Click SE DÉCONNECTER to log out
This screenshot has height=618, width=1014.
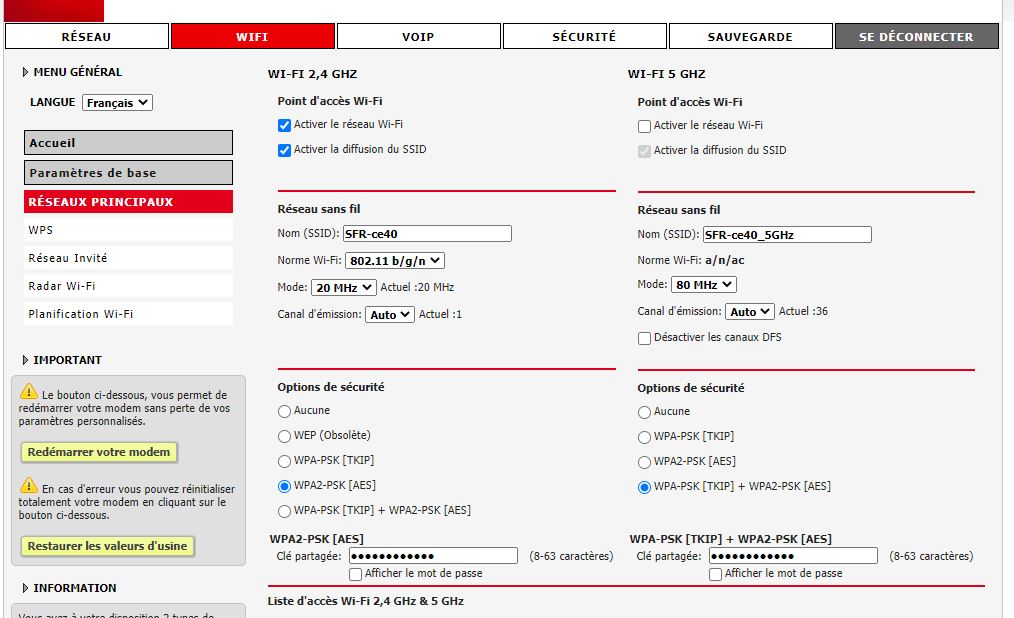[x=916, y=37]
